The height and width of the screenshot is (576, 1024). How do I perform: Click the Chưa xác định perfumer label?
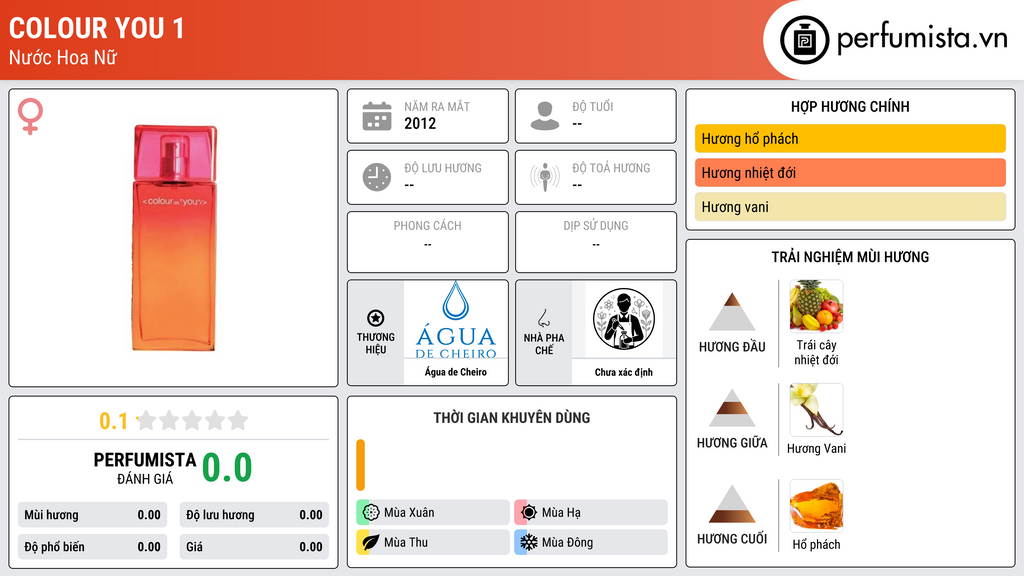[x=624, y=372]
